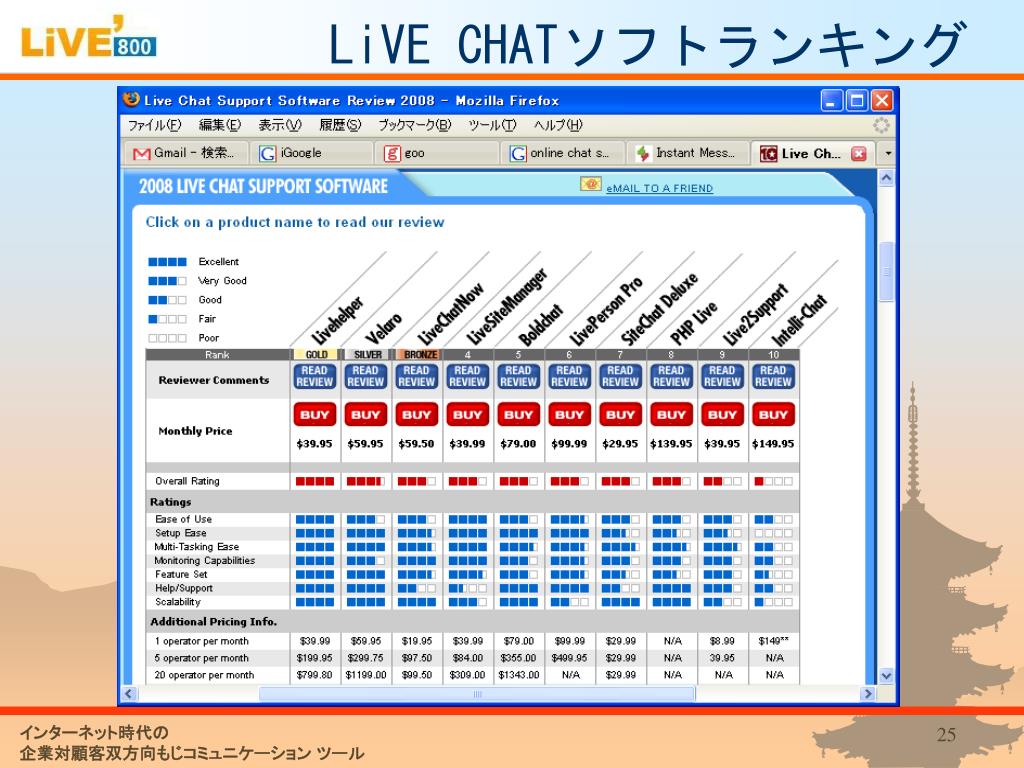Click the GOLD rank badge
1024x768 pixels.
click(316, 355)
